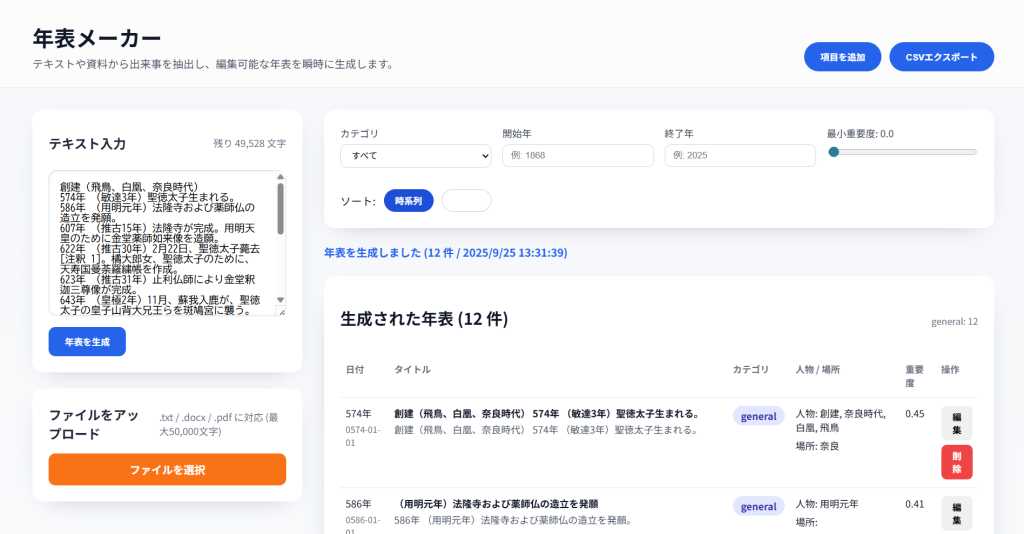Click the general badge in 574年 row

pos(758,416)
